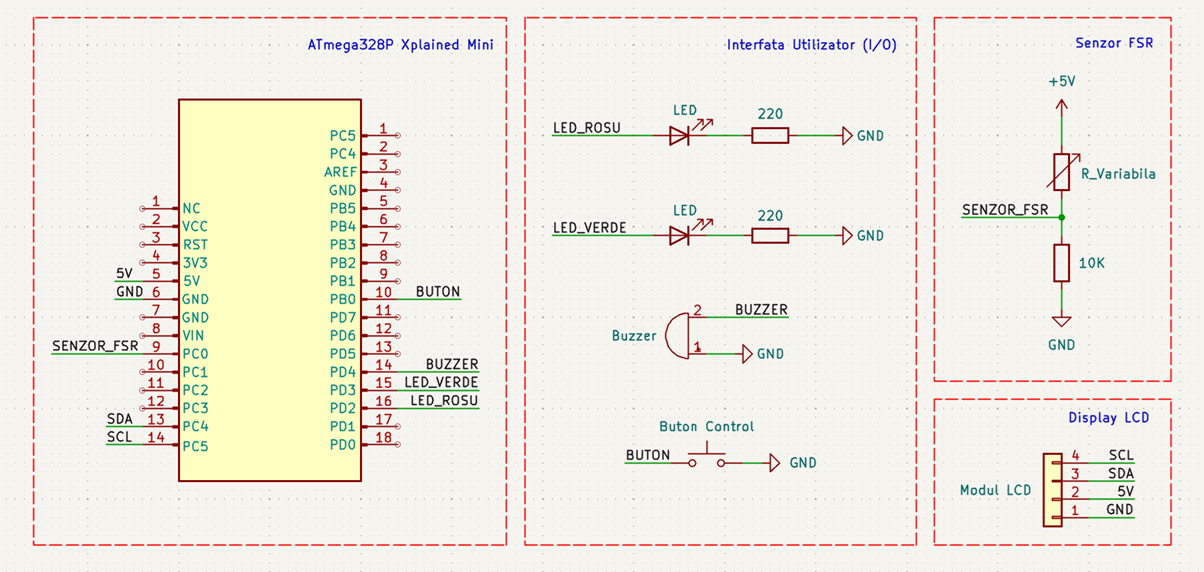Screen dimensions: 1204x572
Task: Click the GND symbol on Buzzer pin 1
Action: click(x=747, y=353)
